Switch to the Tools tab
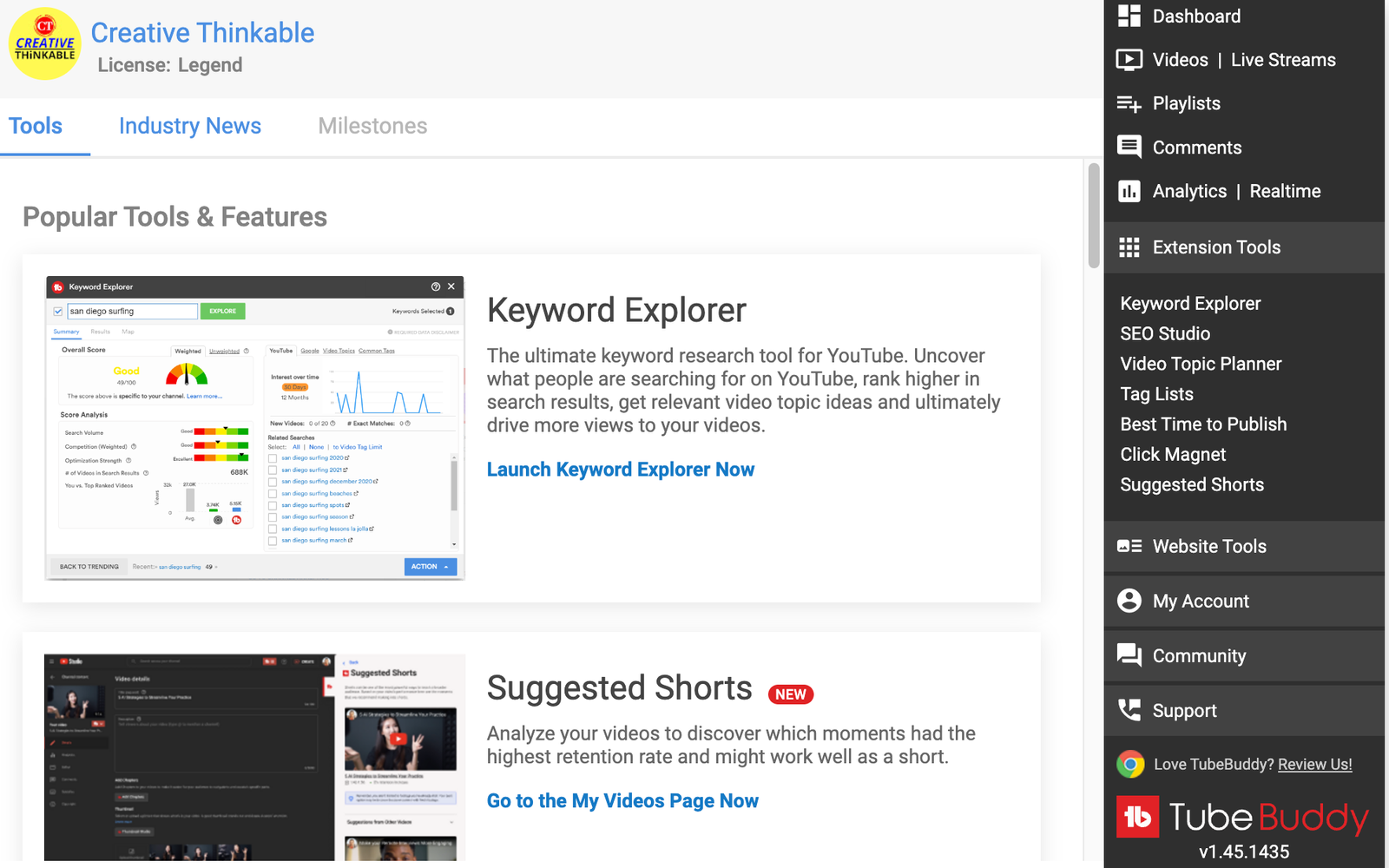This screenshot has width=1389, height=868. click(36, 126)
